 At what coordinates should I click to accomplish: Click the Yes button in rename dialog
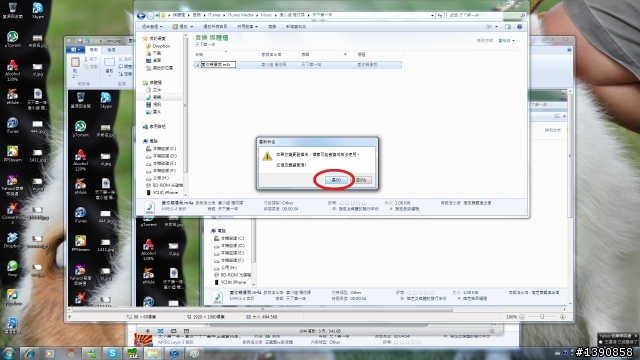click(336, 180)
